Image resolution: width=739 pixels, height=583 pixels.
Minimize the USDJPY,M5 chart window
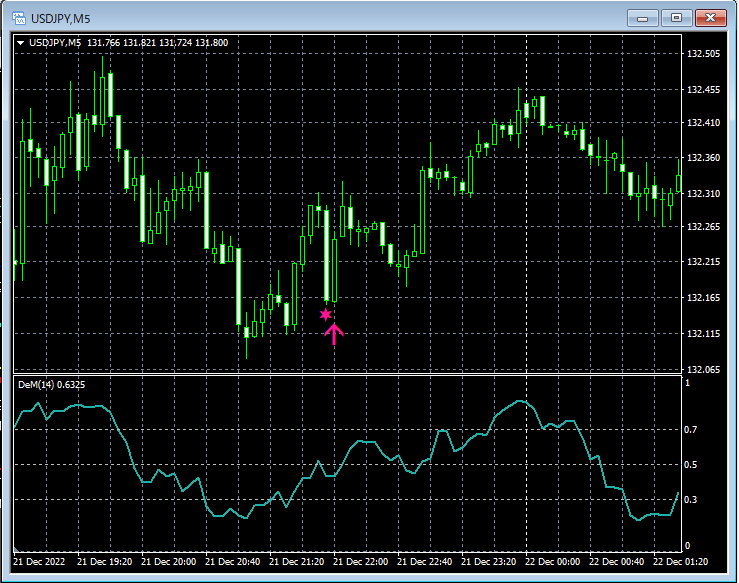click(642, 18)
